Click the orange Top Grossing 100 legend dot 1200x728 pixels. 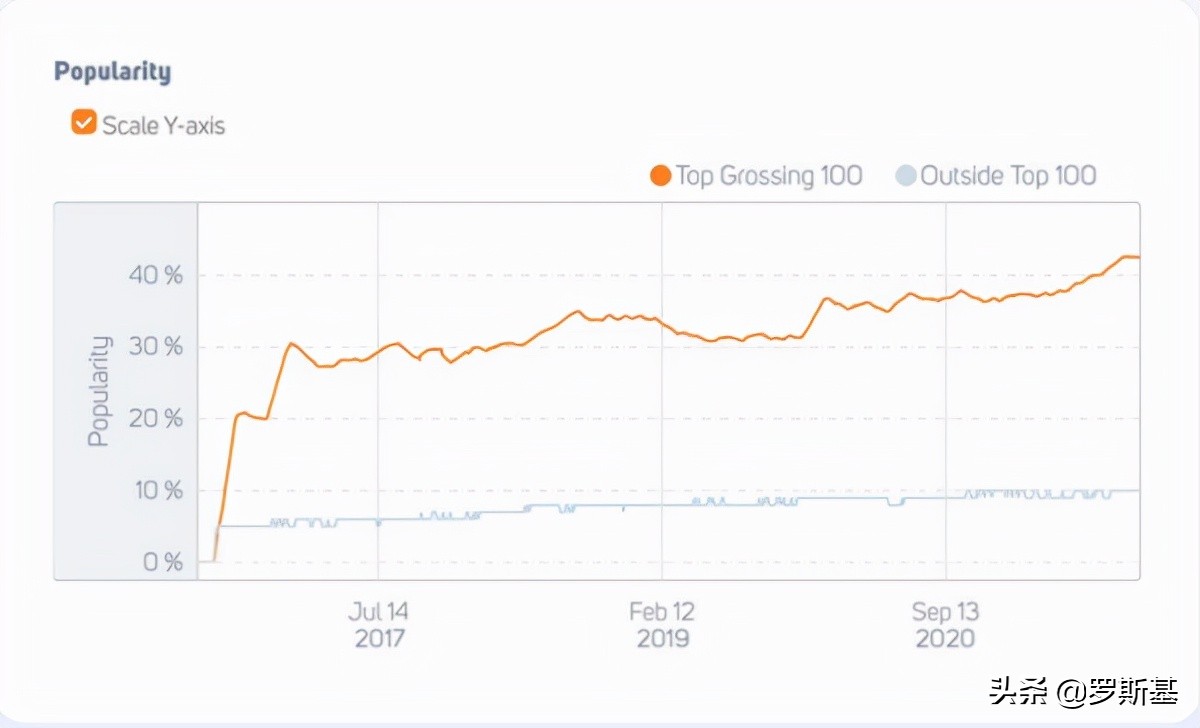660,176
